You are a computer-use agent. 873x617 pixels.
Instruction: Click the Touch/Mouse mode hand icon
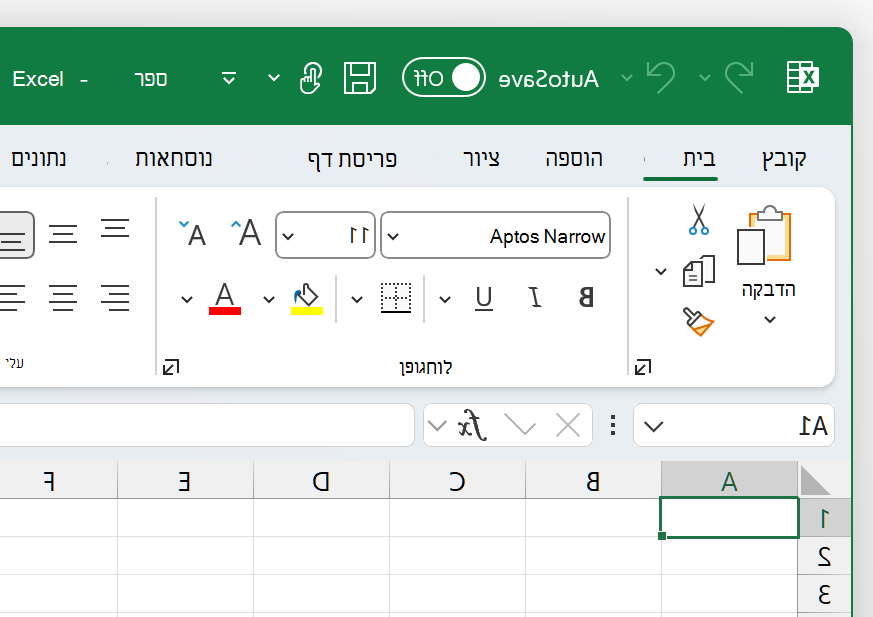[311, 77]
